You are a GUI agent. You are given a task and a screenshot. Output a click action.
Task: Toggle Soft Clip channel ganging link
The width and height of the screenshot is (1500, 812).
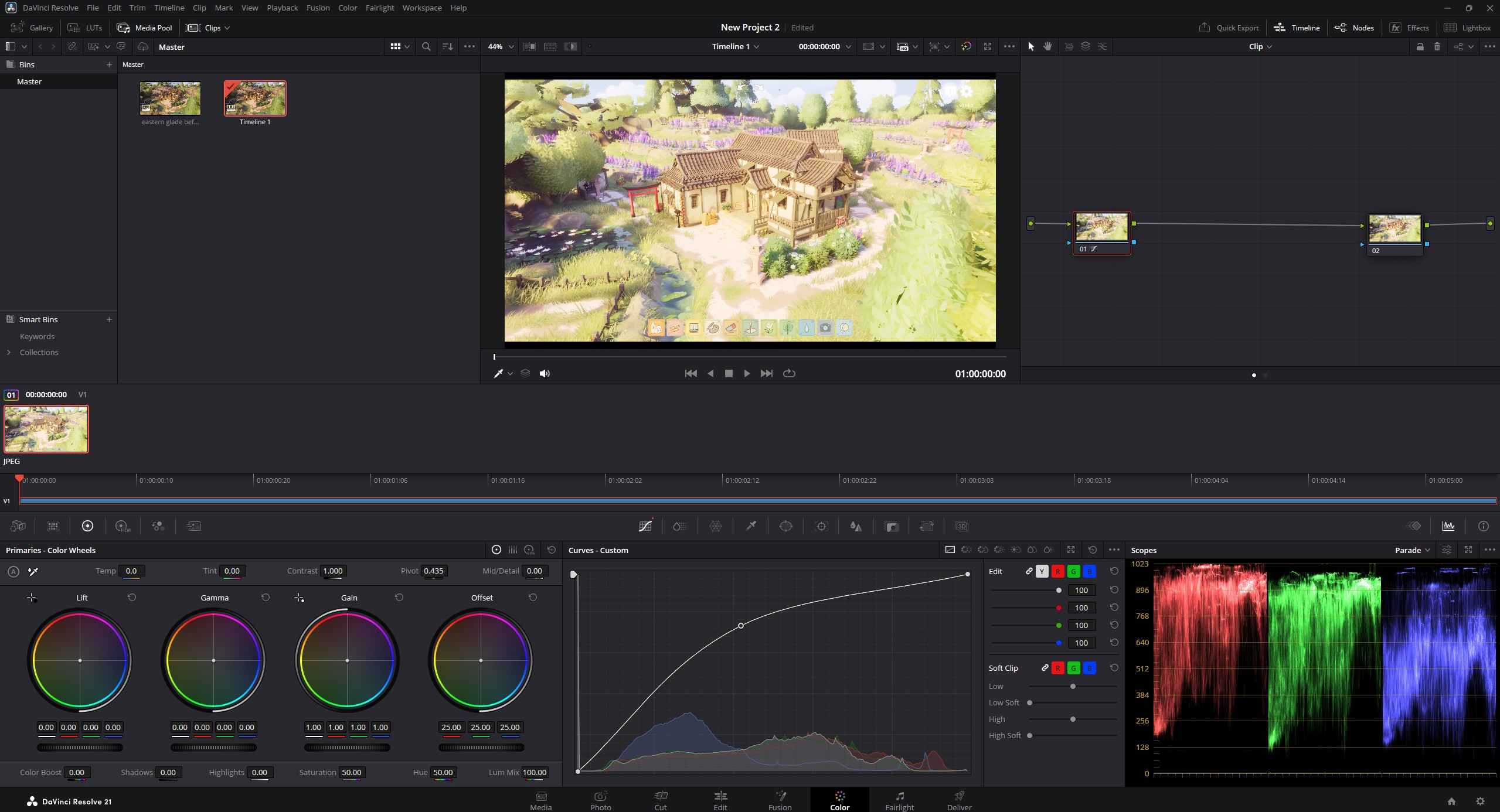click(1045, 668)
